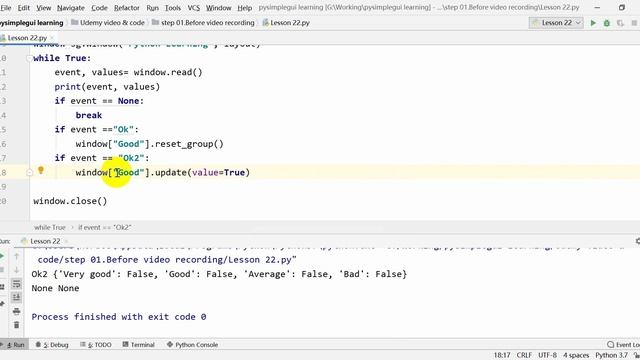Close the Lesson 22 Run panel tab
The height and width of the screenshot is (360, 640).
pyautogui.click(x=66, y=241)
